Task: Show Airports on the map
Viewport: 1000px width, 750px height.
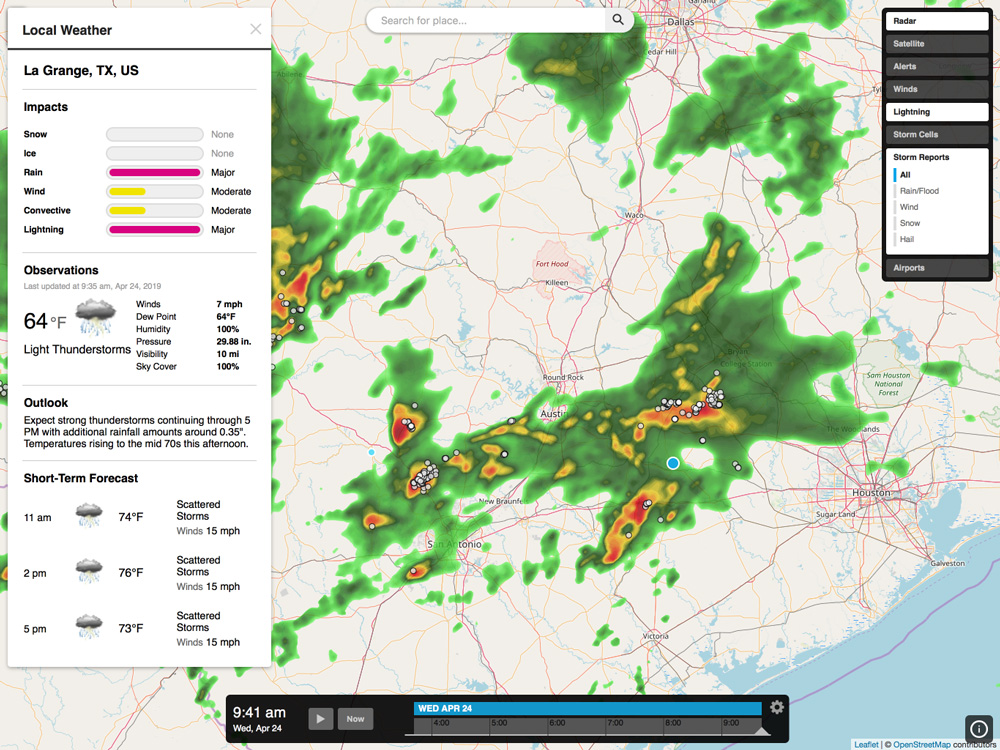Action: pos(936,267)
